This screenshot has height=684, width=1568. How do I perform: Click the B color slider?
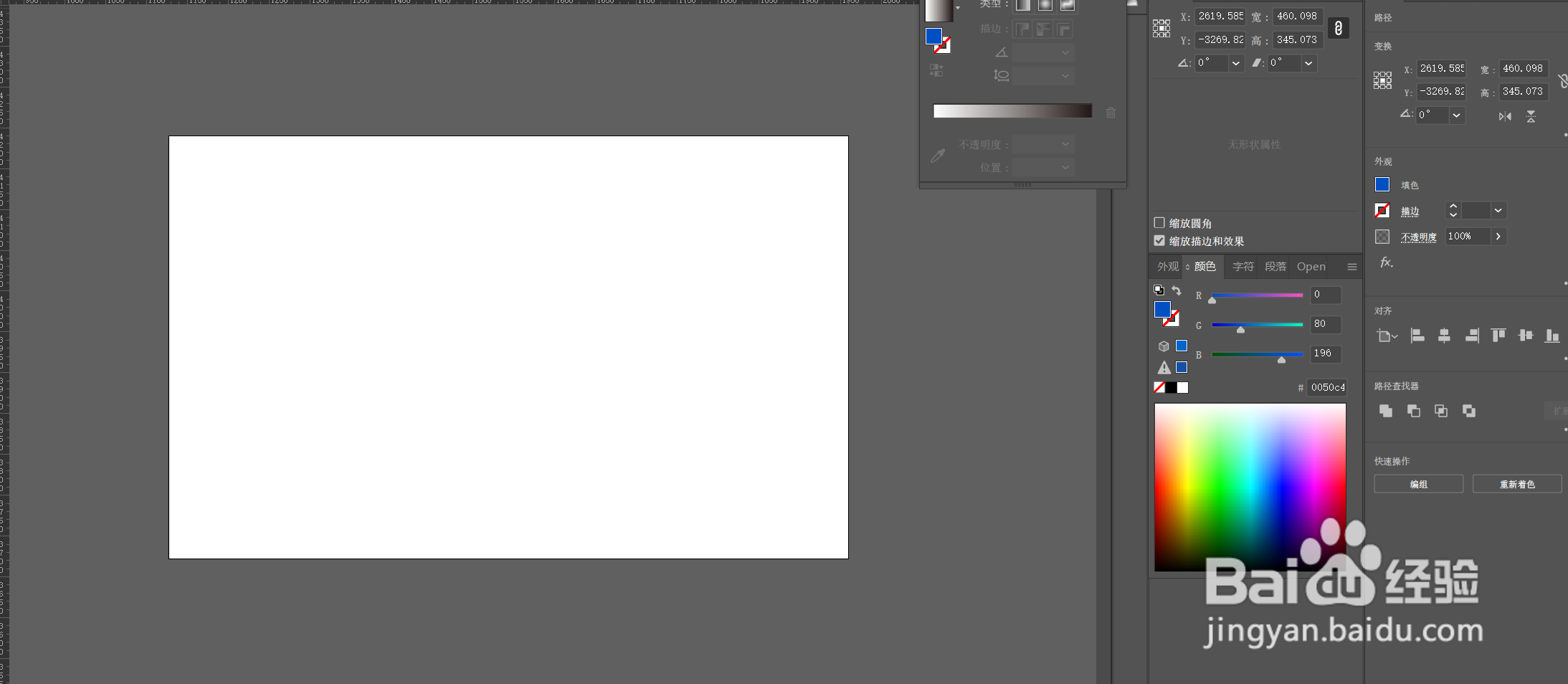[1257, 354]
